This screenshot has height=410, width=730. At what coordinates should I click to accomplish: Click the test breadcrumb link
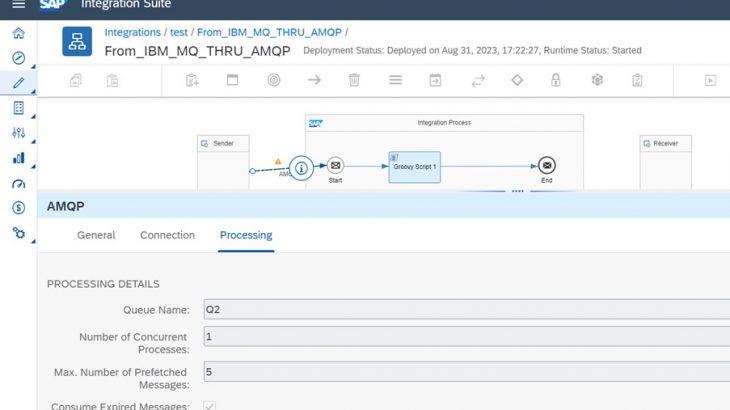[x=179, y=32]
